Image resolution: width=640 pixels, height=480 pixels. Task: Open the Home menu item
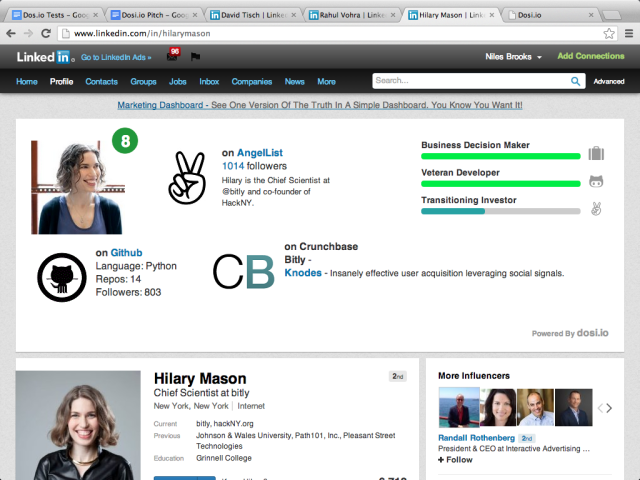click(x=27, y=82)
